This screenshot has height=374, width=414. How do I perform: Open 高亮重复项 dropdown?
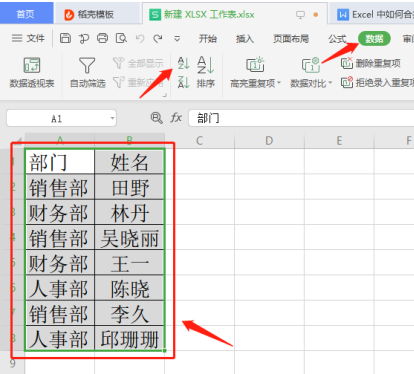click(x=255, y=72)
